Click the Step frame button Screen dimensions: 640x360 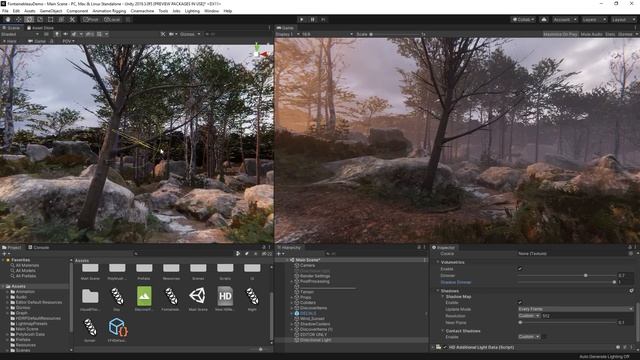coord(324,20)
